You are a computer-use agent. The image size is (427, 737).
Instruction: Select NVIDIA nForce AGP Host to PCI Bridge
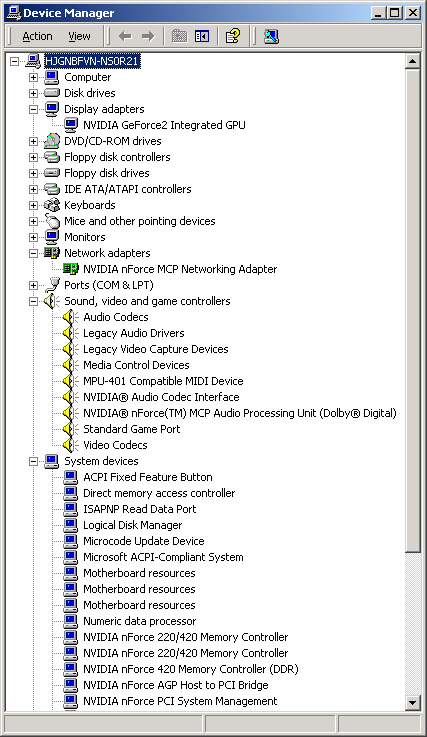pos(175,685)
